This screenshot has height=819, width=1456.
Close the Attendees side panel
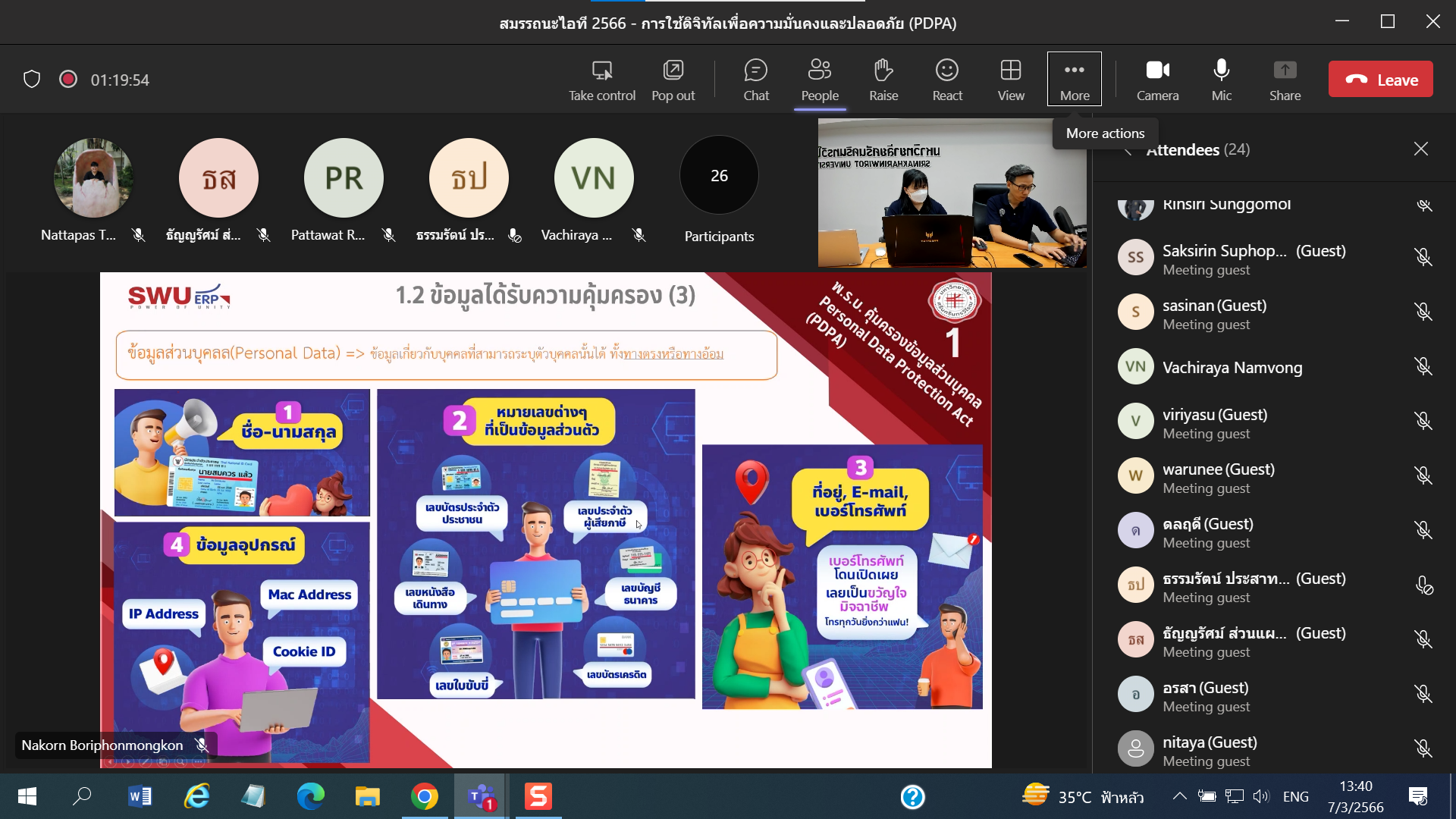1420,149
